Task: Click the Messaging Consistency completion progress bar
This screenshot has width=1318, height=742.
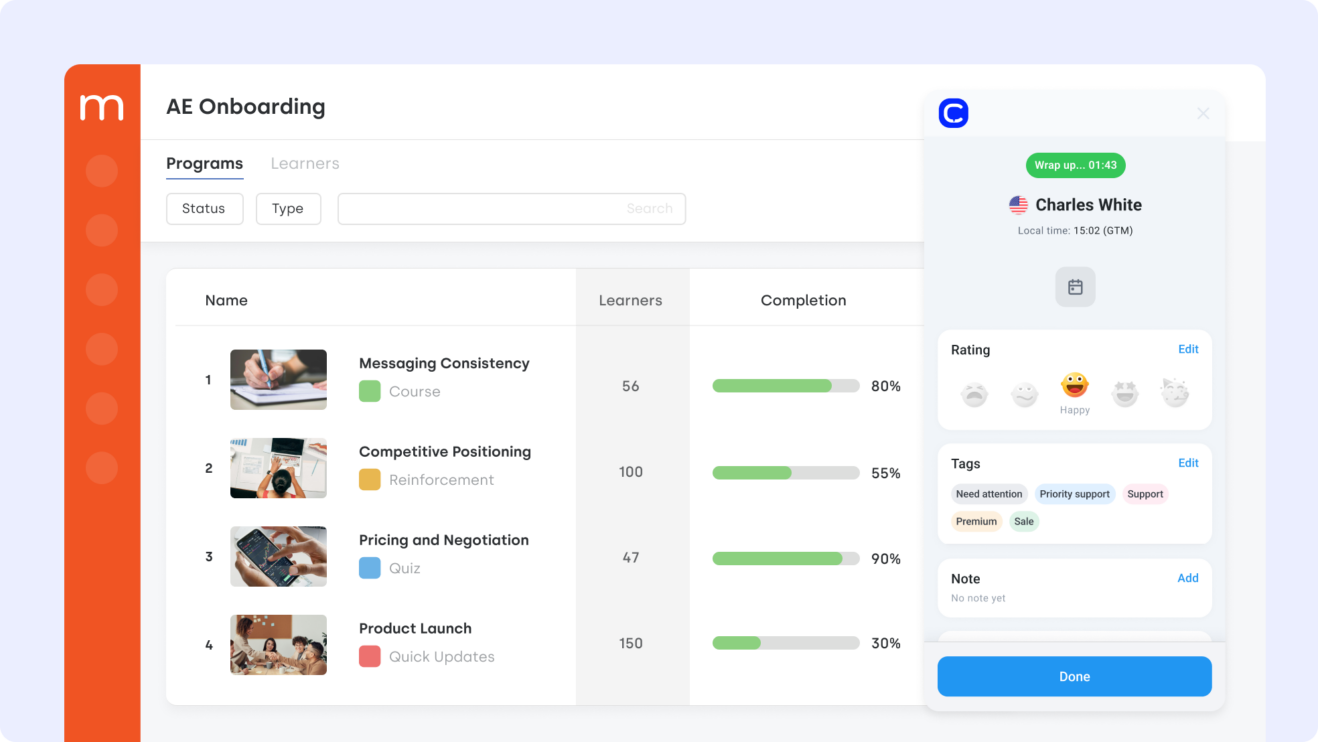Action: pyautogui.click(x=785, y=385)
